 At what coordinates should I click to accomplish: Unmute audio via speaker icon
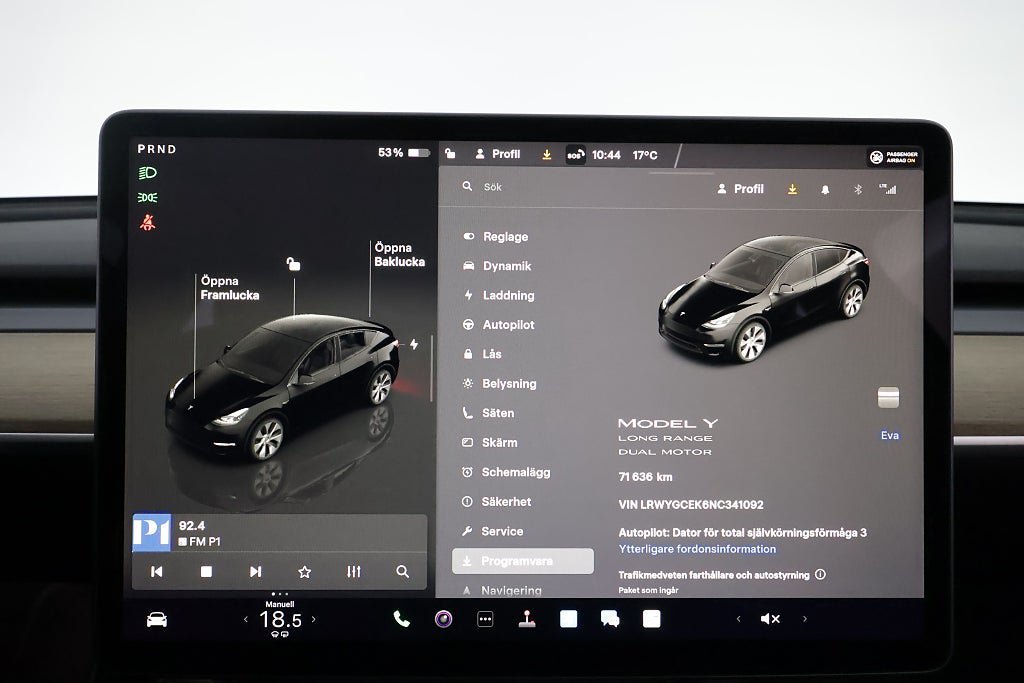point(770,619)
